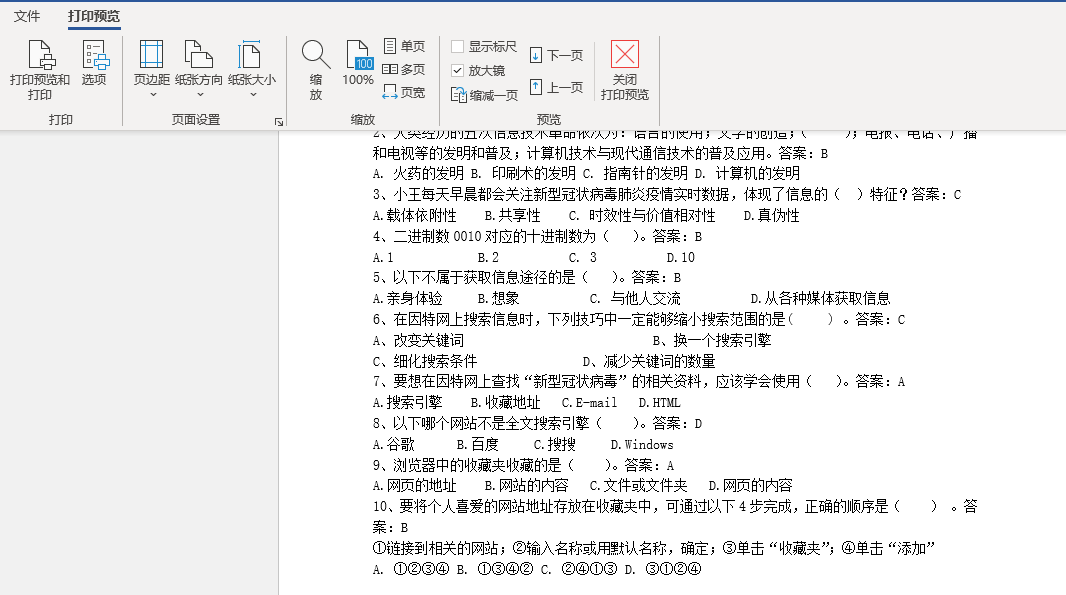Toggle 显示标尺 to show the ruler

click(483, 46)
